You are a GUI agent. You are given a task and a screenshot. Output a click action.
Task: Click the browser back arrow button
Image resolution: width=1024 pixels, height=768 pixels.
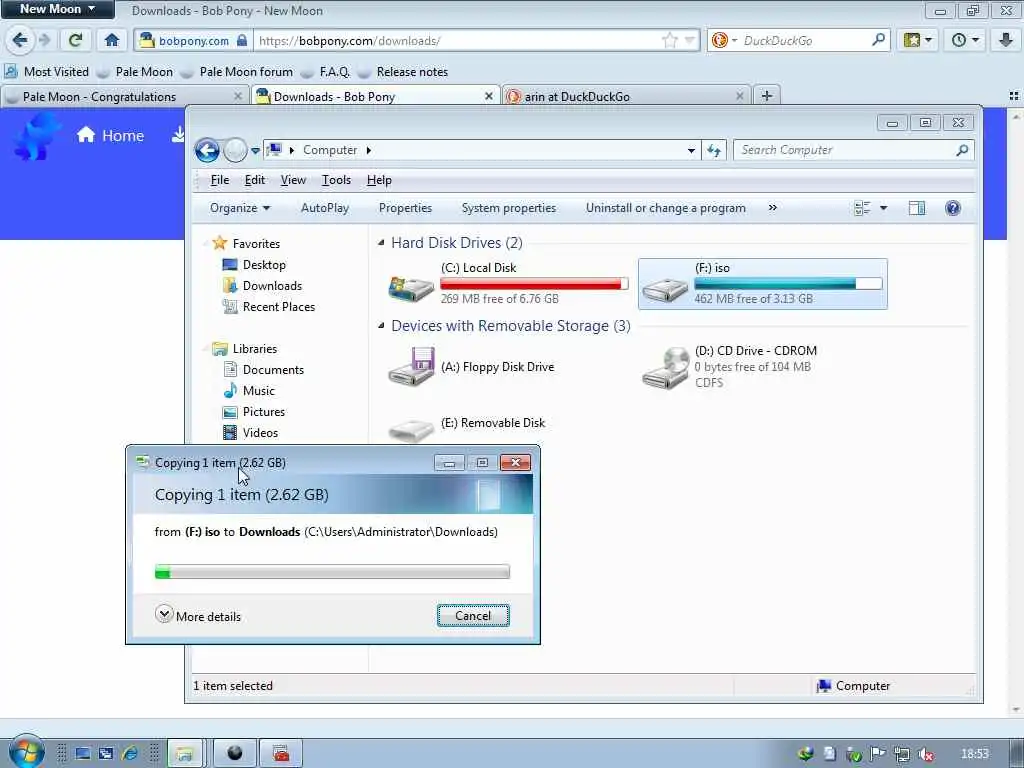[20, 40]
